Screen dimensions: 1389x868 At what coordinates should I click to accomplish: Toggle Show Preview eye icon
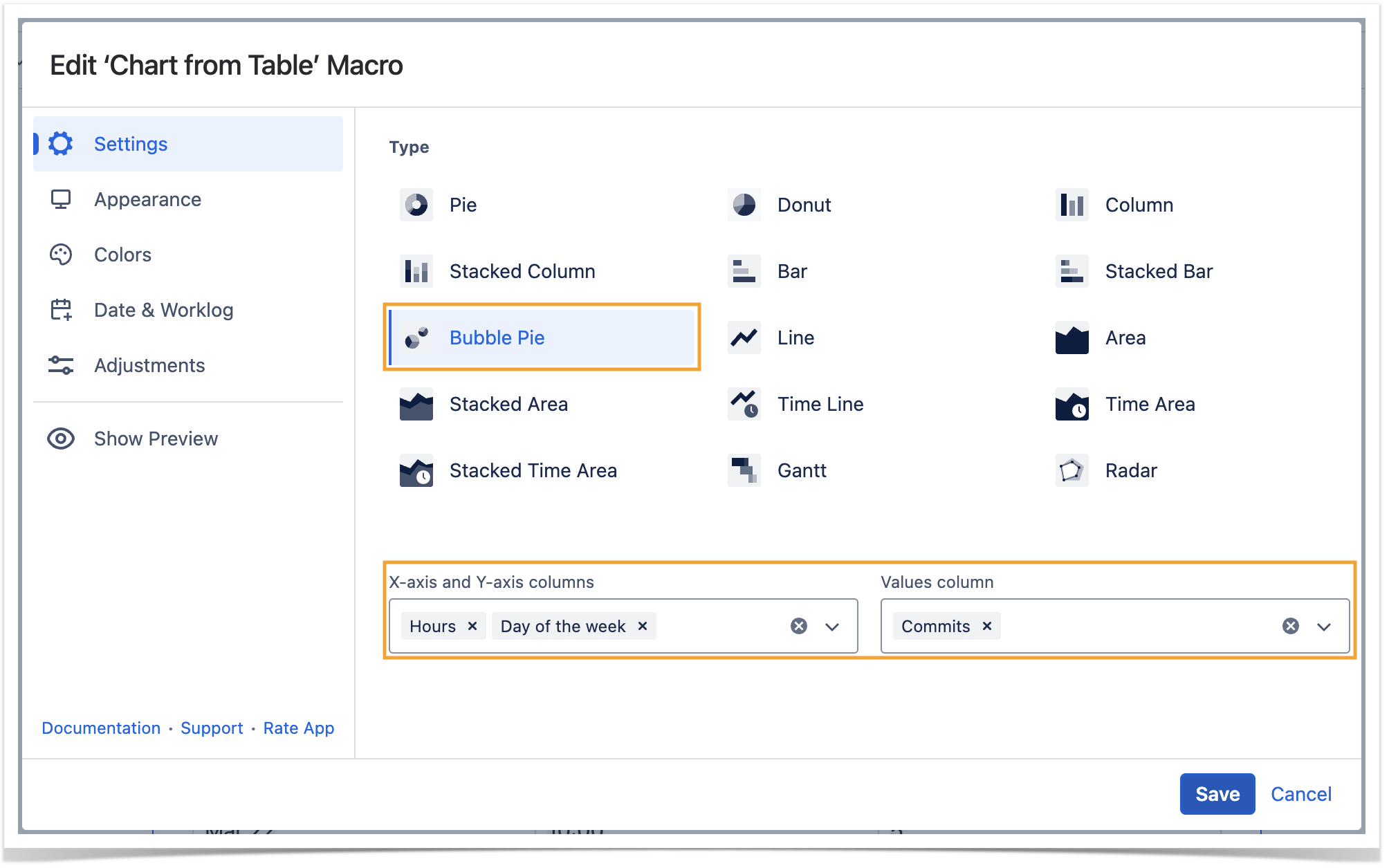(61, 438)
